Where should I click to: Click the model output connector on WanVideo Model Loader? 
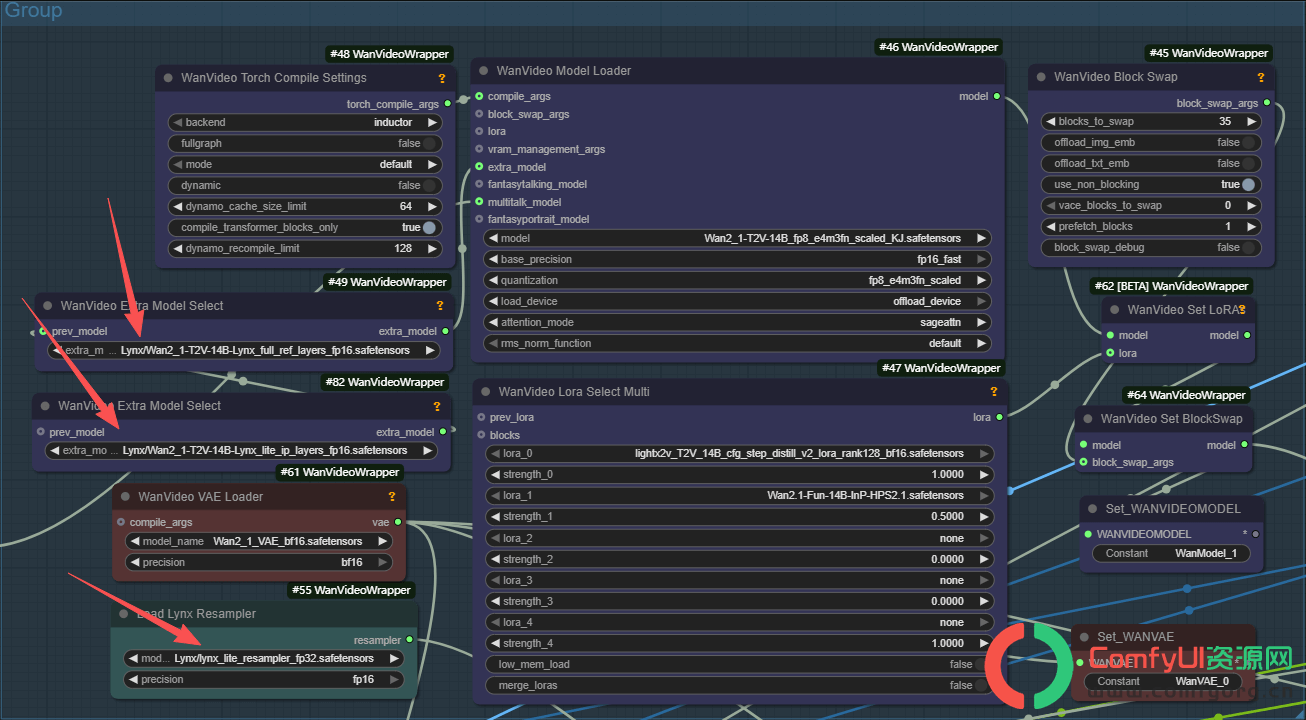click(997, 96)
